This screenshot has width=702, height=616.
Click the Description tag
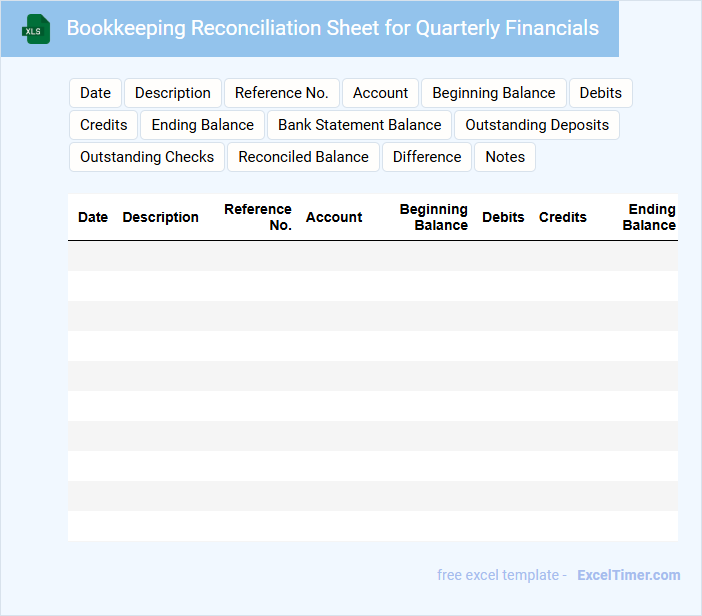coord(173,93)
